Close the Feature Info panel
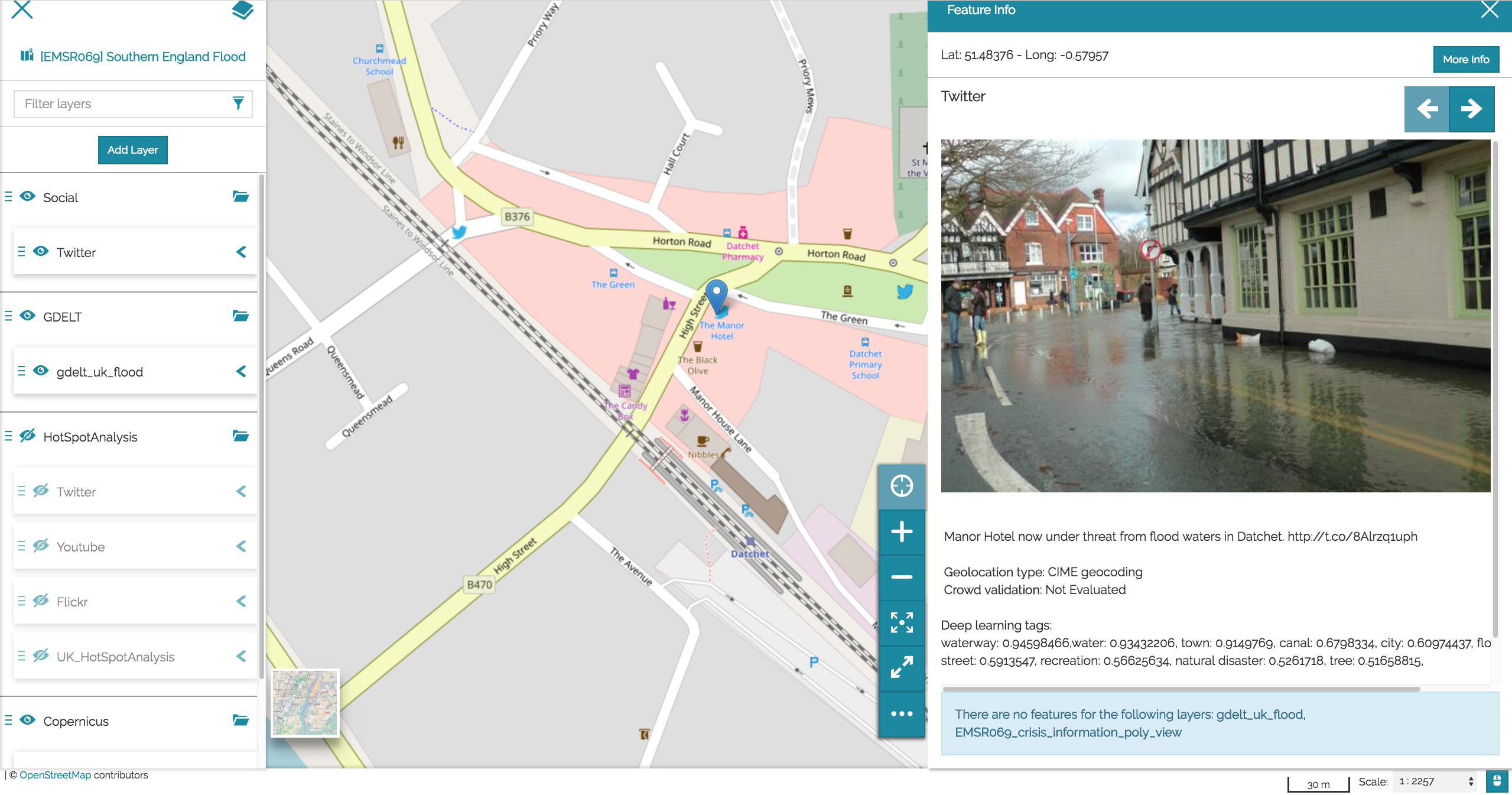 pos(1490,10)
